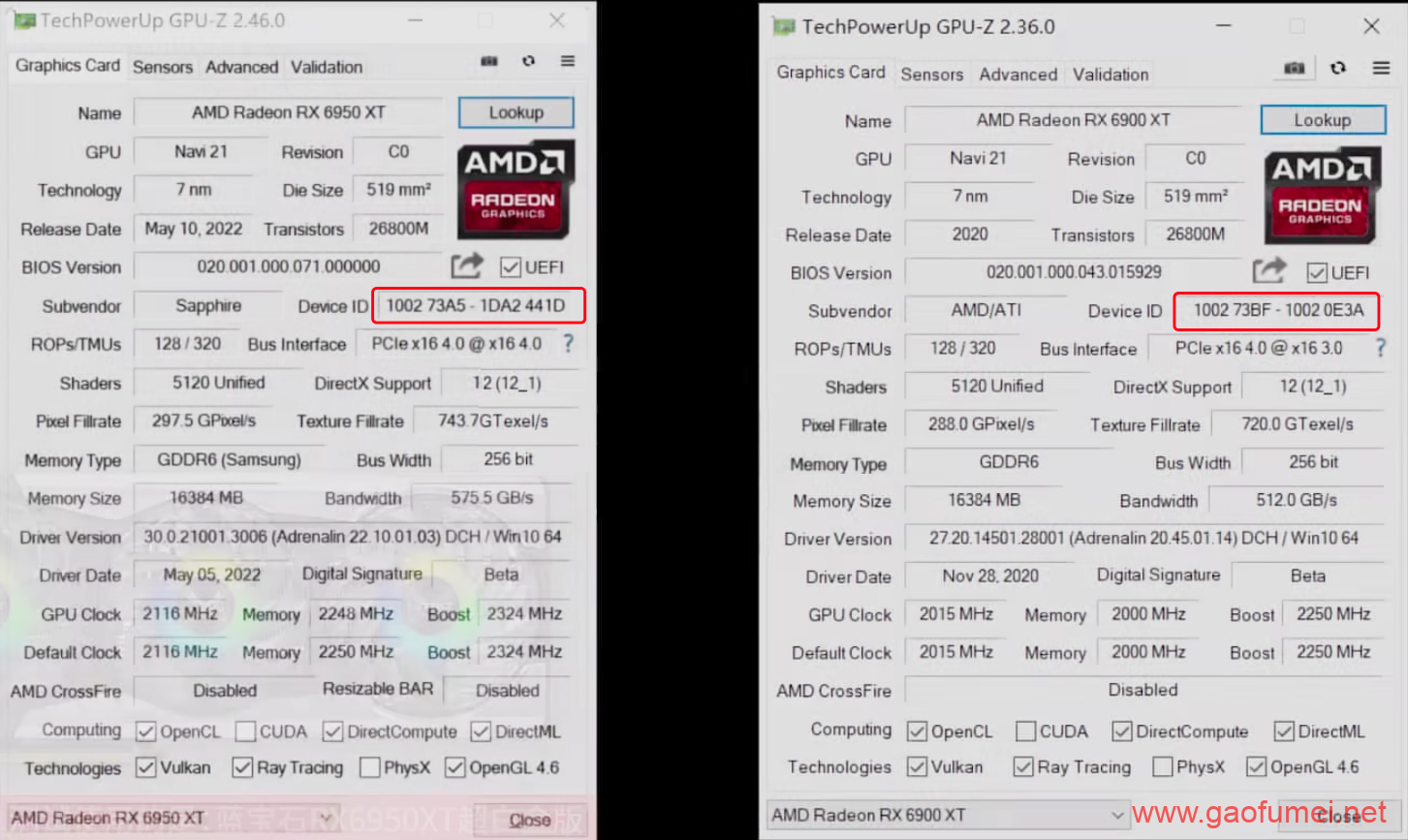Click the GPU-Z 2.36.0 title bar app icon
Viewport: 1408px width, 840px height.
(784, 27)
